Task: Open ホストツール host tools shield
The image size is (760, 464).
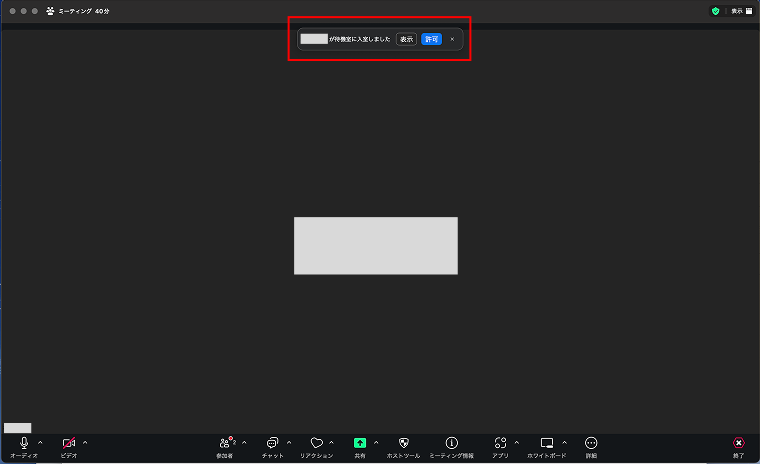Action: tap(403, 443)
